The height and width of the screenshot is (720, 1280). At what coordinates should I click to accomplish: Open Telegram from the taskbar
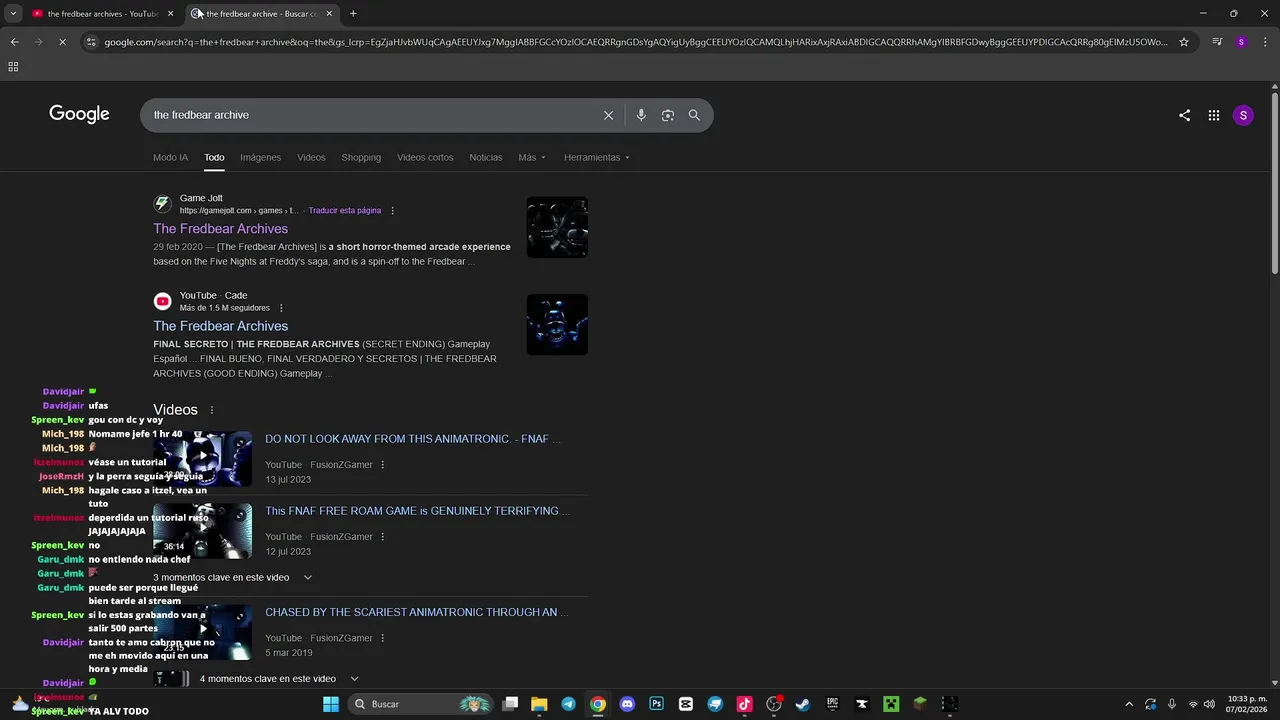tap(568, 704)
